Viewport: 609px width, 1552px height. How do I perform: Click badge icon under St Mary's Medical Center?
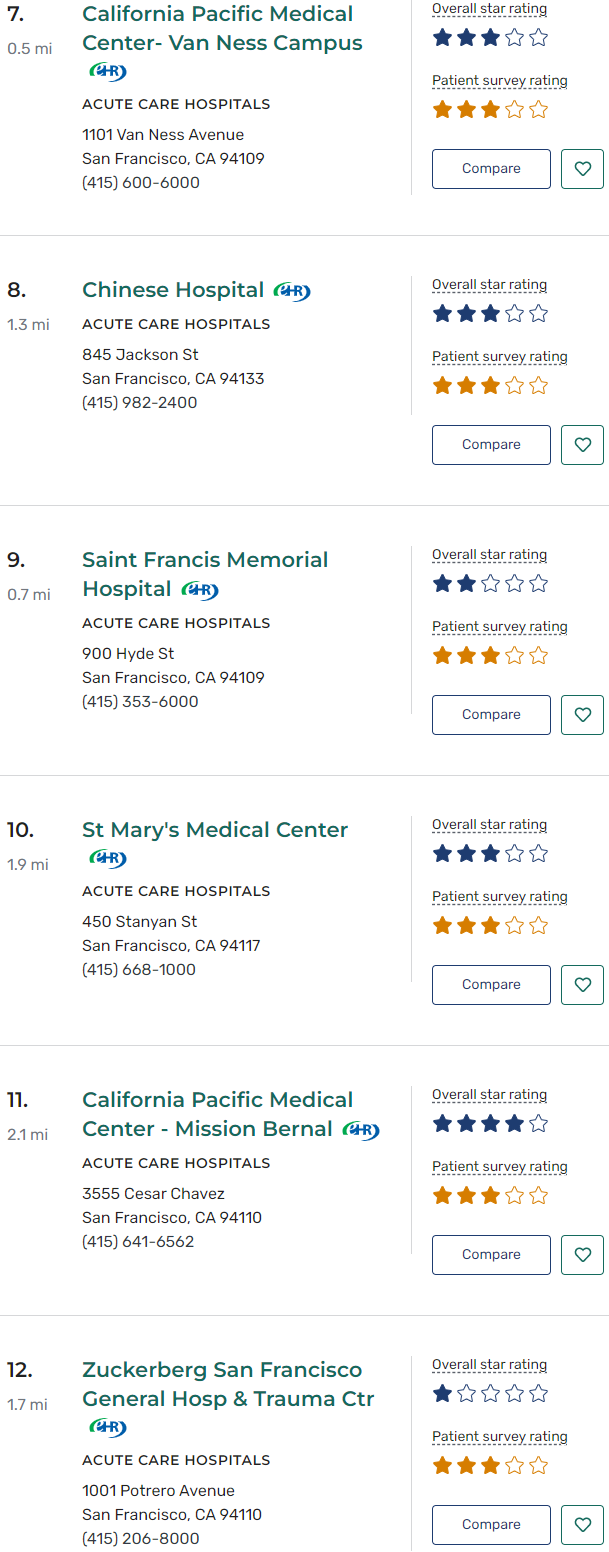[x=108, y=858]
